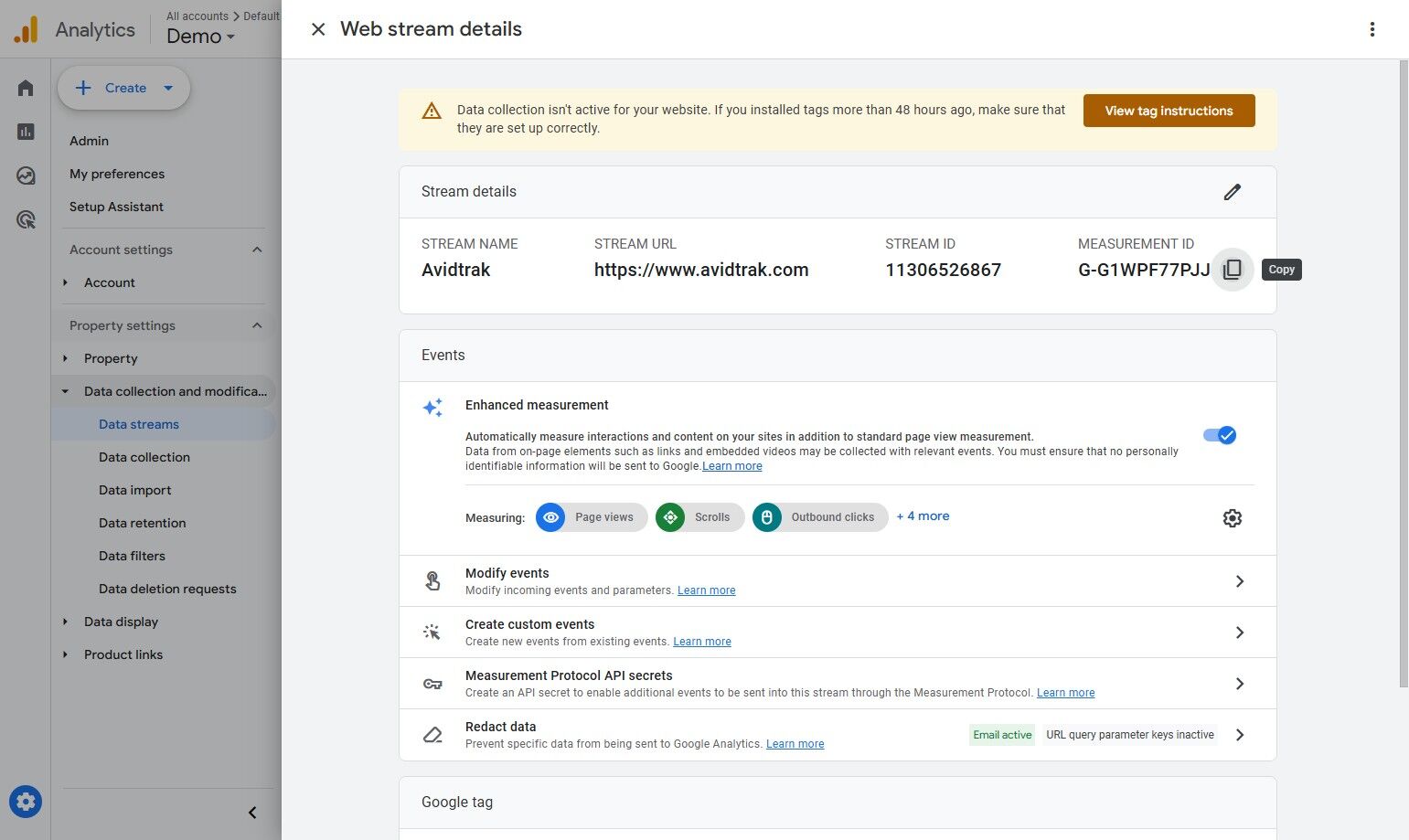Viewport: 1409px width, 840px height.
Task: Open the settings gear at bottom left
Action: coord(25,802)
